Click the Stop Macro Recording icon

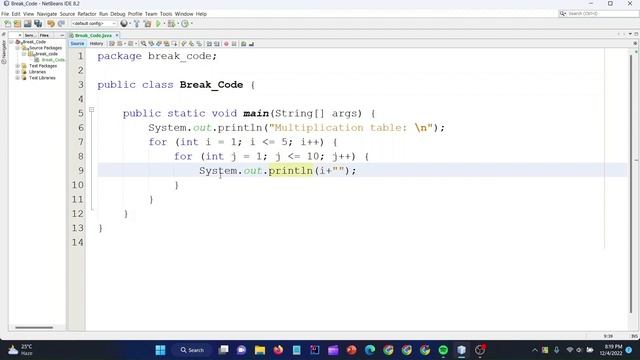[234, 44]
